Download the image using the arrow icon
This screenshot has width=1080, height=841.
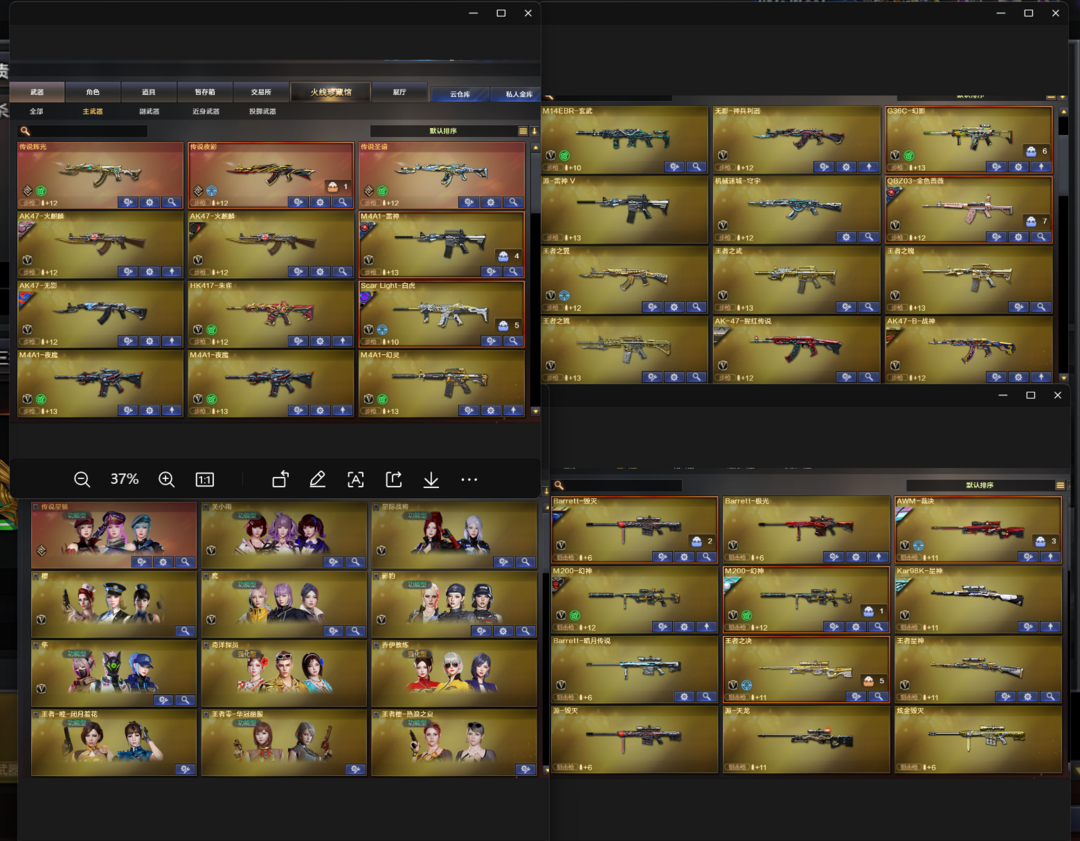[x=431, y=479]
